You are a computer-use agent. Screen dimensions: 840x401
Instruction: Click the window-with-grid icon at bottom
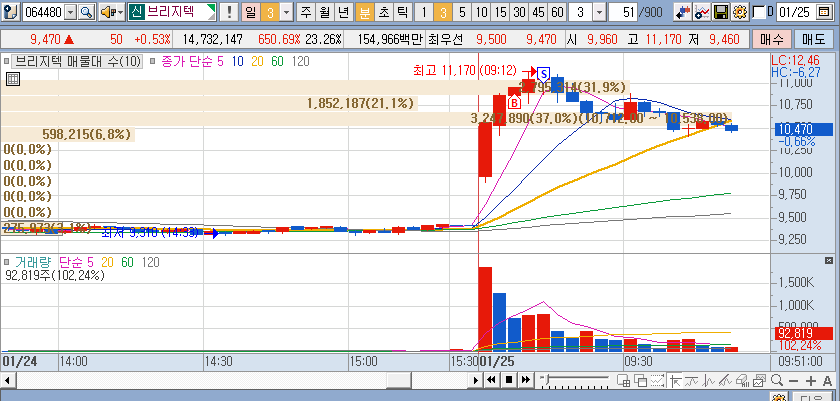click(623, 381)
